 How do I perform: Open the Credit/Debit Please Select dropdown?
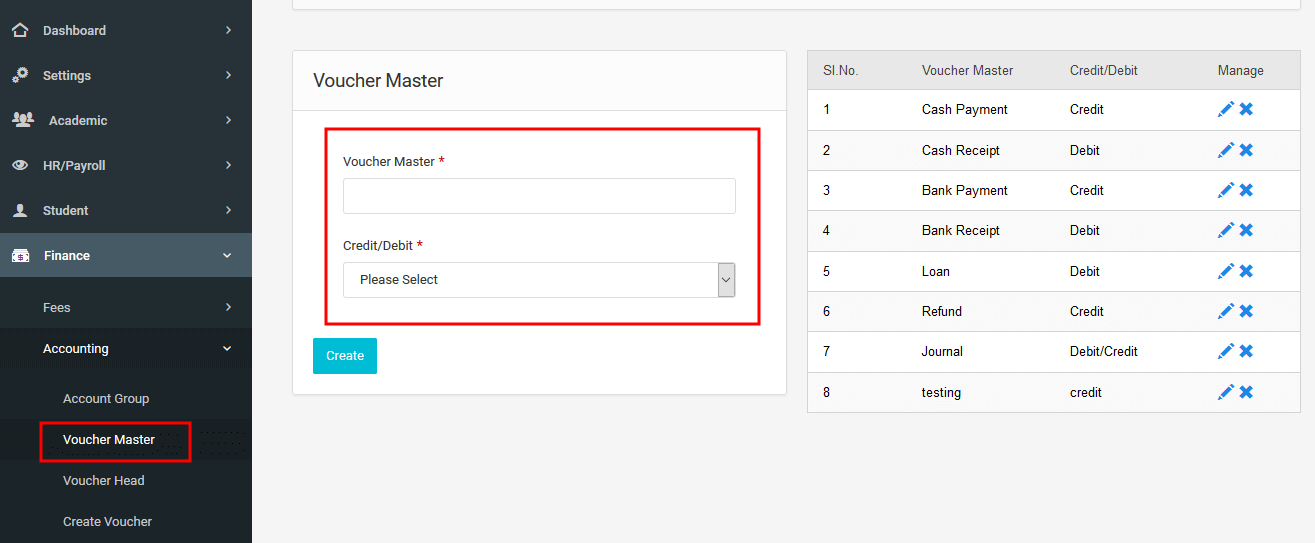pos(539,280)
